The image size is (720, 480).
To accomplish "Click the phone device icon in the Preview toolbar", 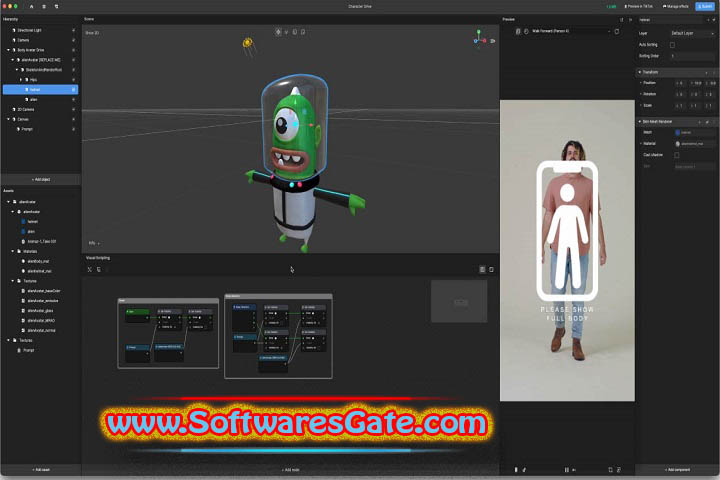I will [x=518, y=31].
